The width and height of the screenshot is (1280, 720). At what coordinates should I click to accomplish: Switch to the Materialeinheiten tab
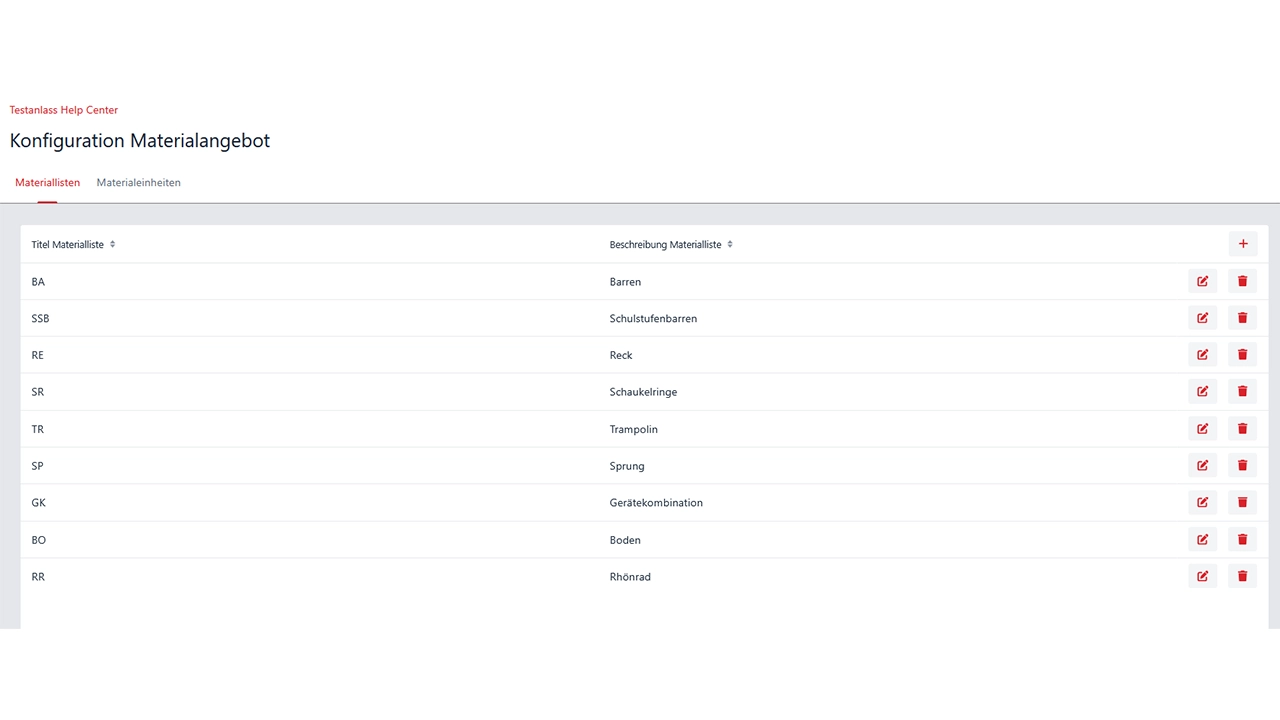[138, 183]
